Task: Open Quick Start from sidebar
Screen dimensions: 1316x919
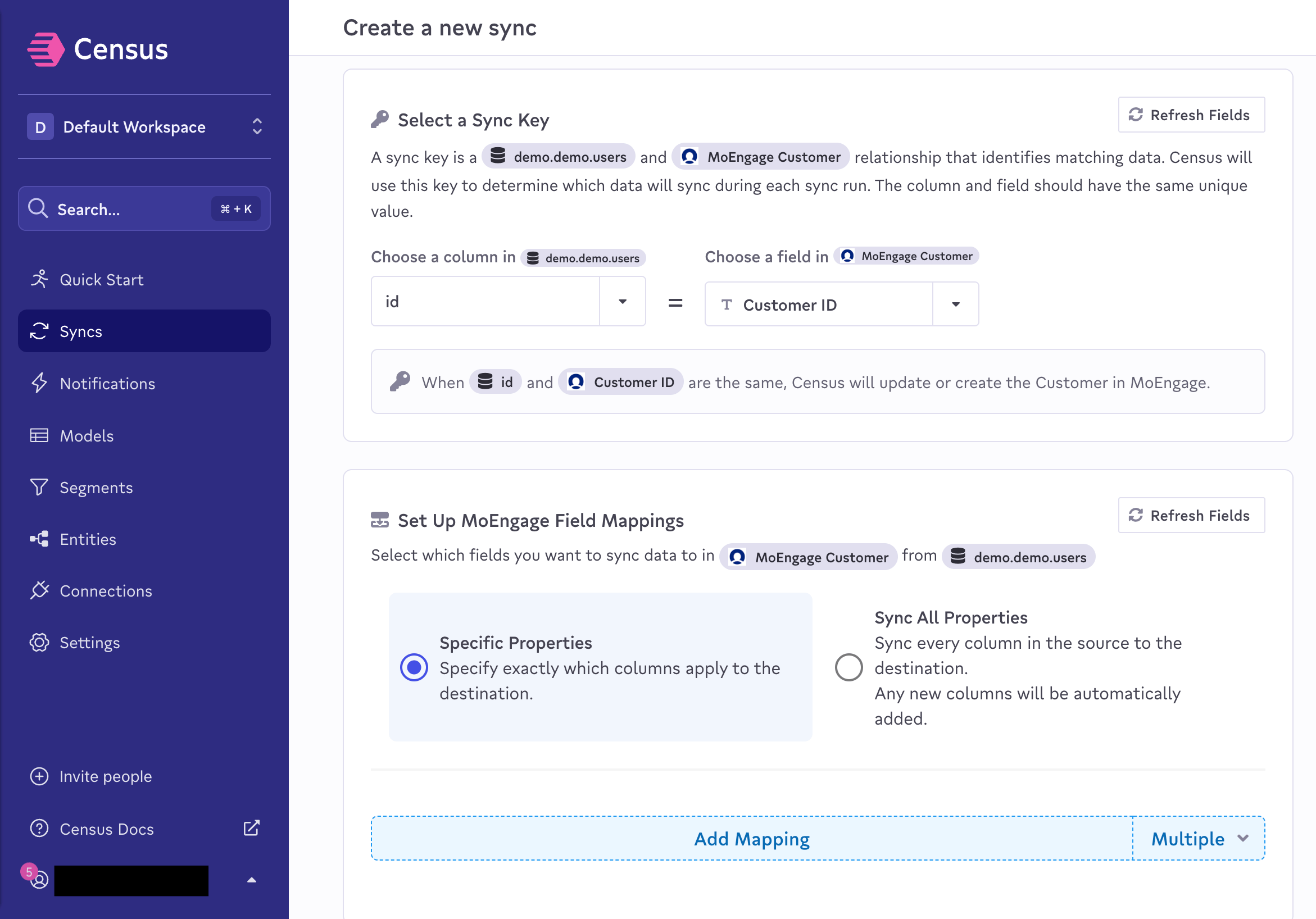Action: (144, 280)
